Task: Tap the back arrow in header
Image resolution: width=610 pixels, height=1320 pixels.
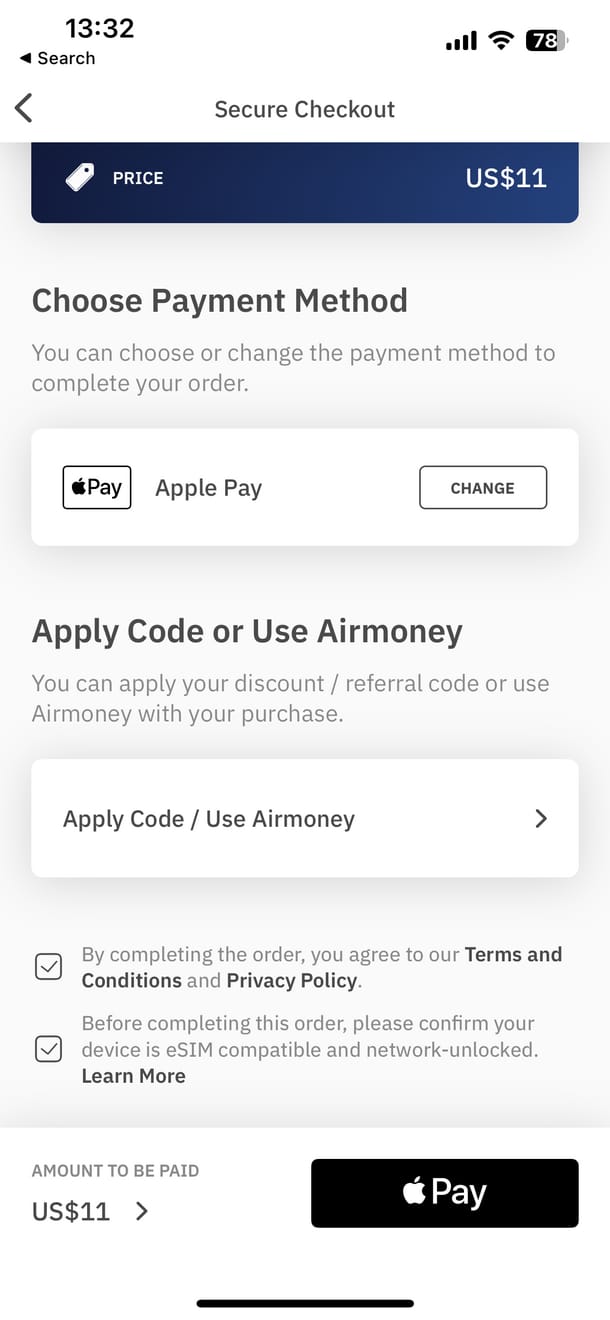Action: (x=24, y=108)
